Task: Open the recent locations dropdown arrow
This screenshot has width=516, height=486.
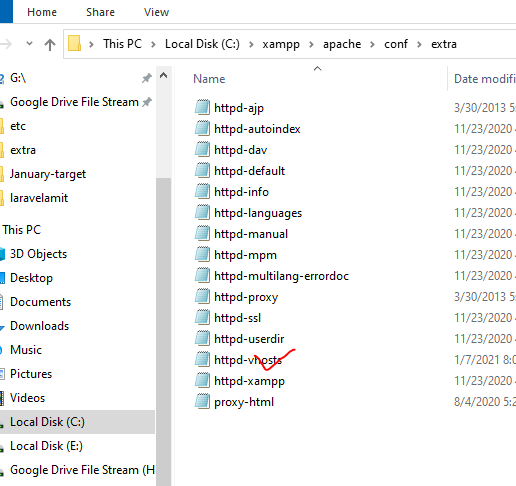Action: (29, 43)
